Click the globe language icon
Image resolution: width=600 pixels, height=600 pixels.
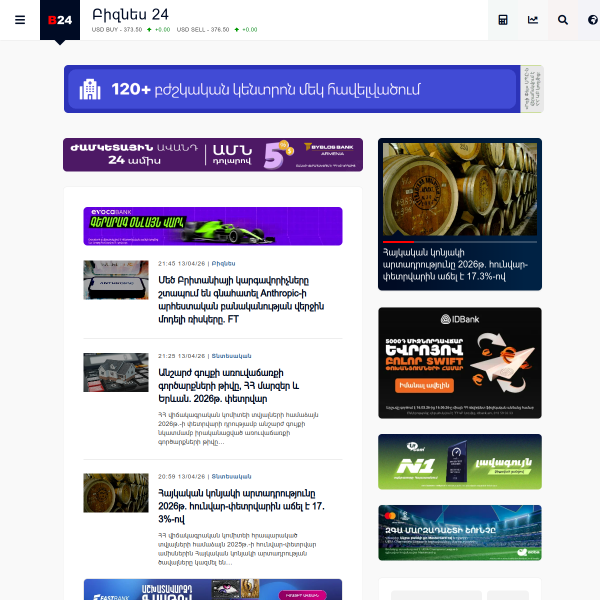point(592,20)
